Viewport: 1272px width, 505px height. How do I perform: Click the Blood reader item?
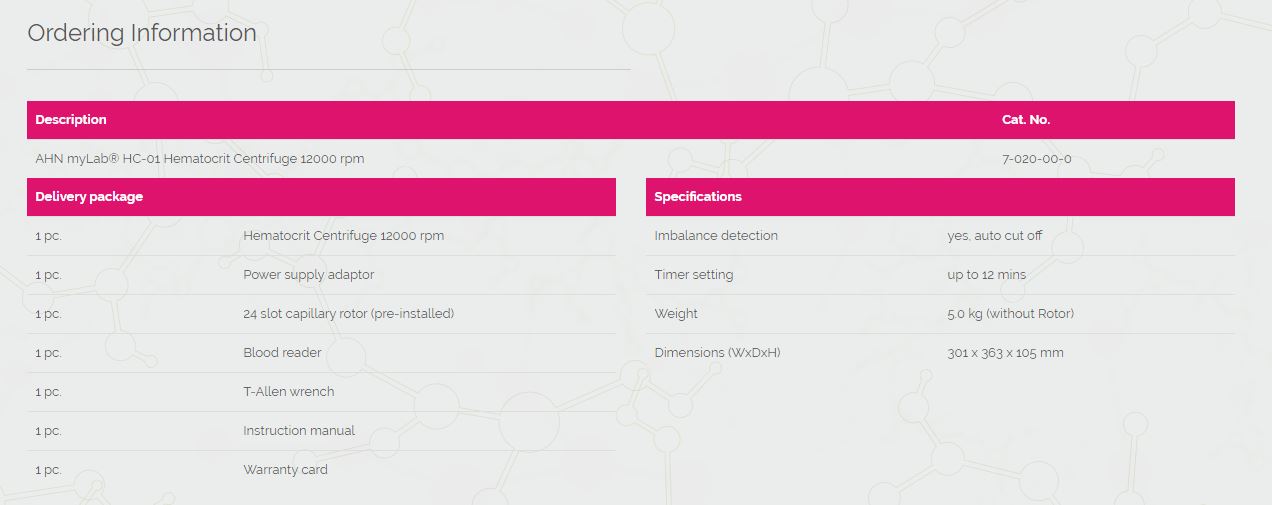[282, 353]
